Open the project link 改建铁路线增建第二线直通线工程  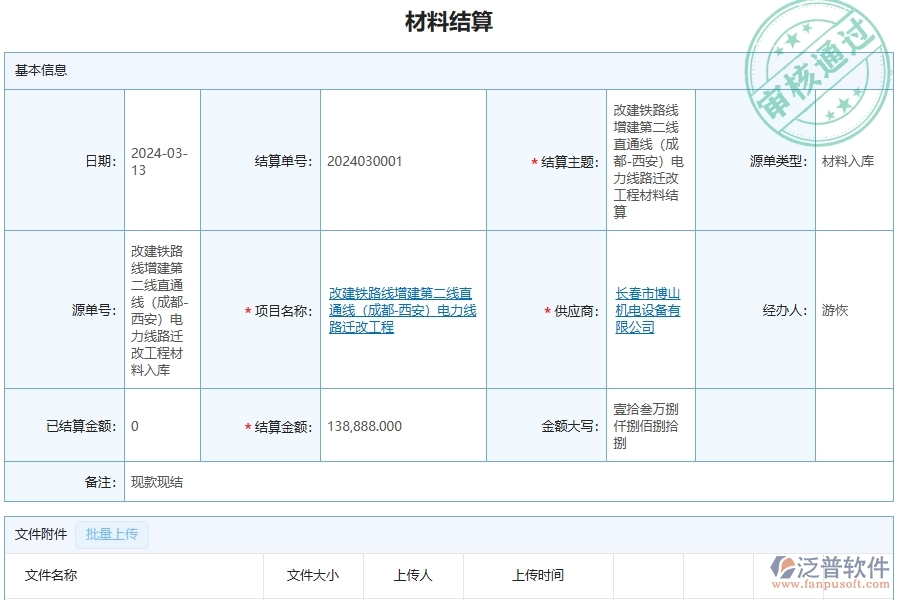coord(398,310)
